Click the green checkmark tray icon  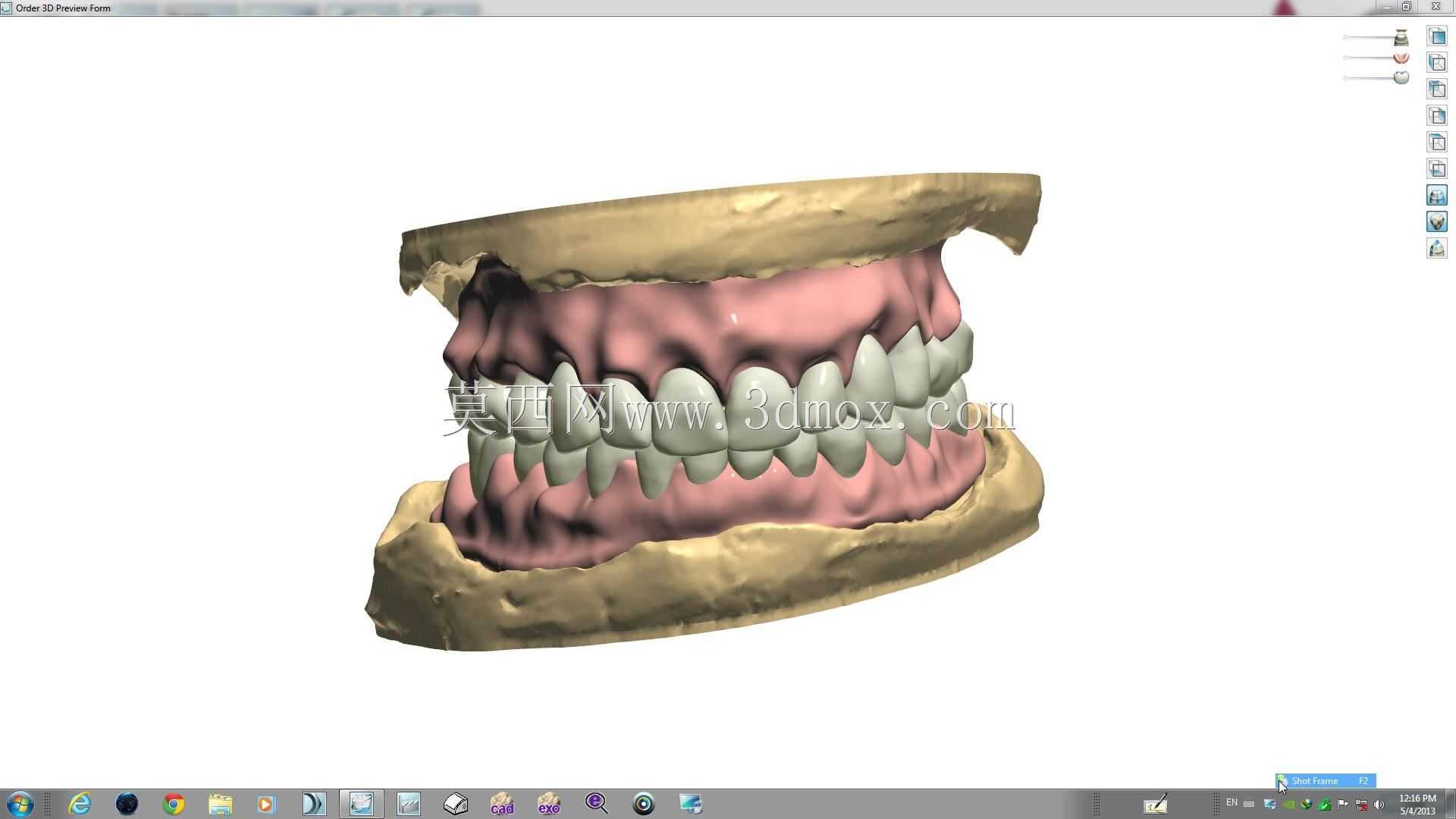pos(1324,805)
